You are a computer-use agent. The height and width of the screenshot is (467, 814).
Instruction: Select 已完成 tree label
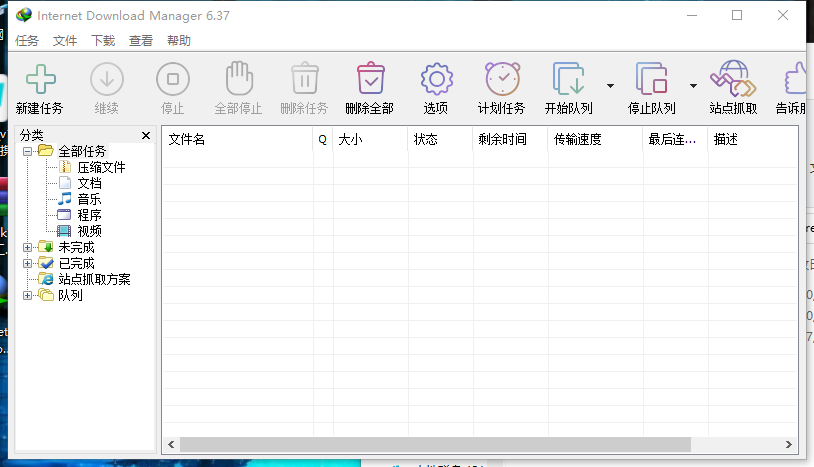pyautogui.click(x=76, y=264)
